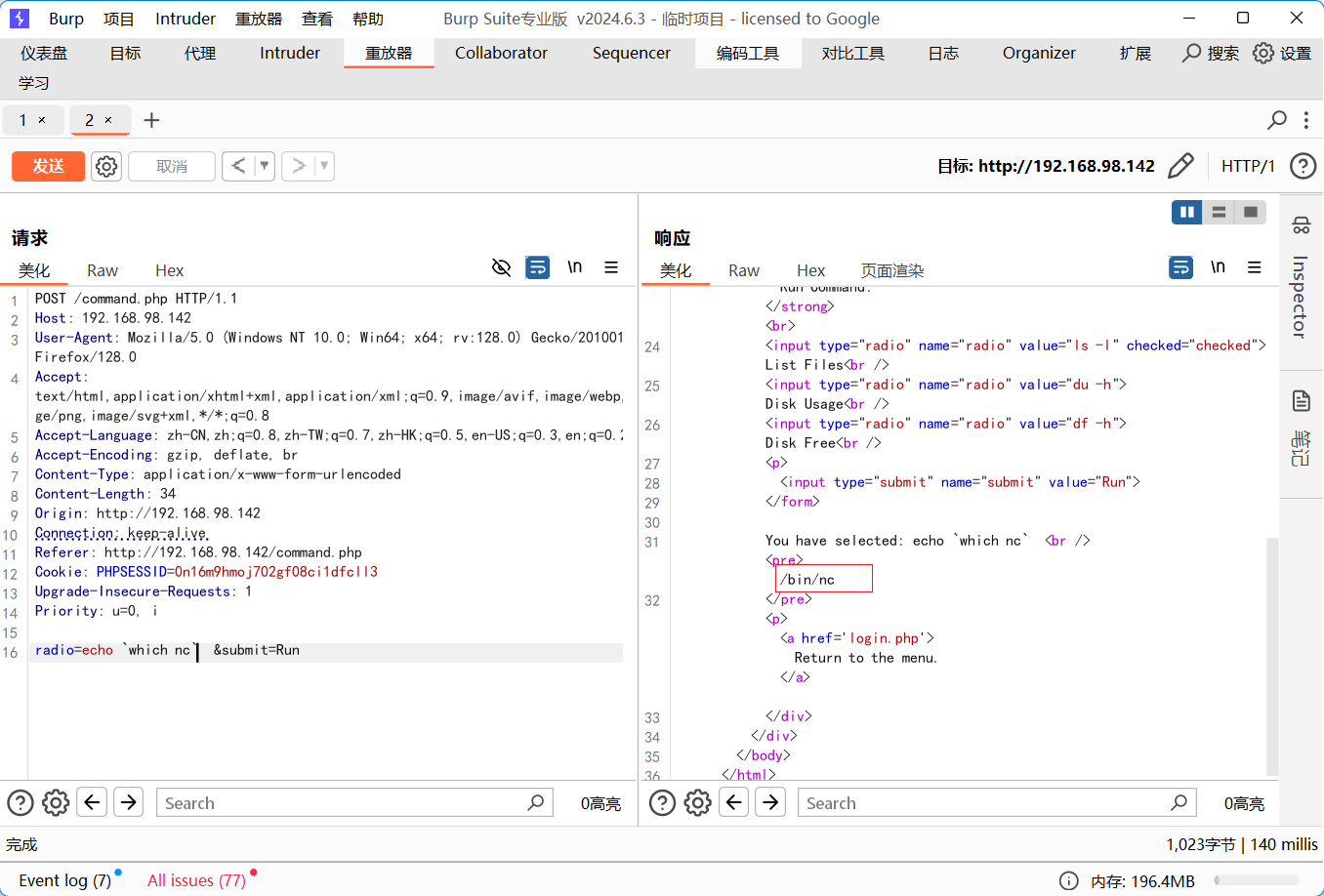Open request panel hamburger menu

click(x=611, y=267)
